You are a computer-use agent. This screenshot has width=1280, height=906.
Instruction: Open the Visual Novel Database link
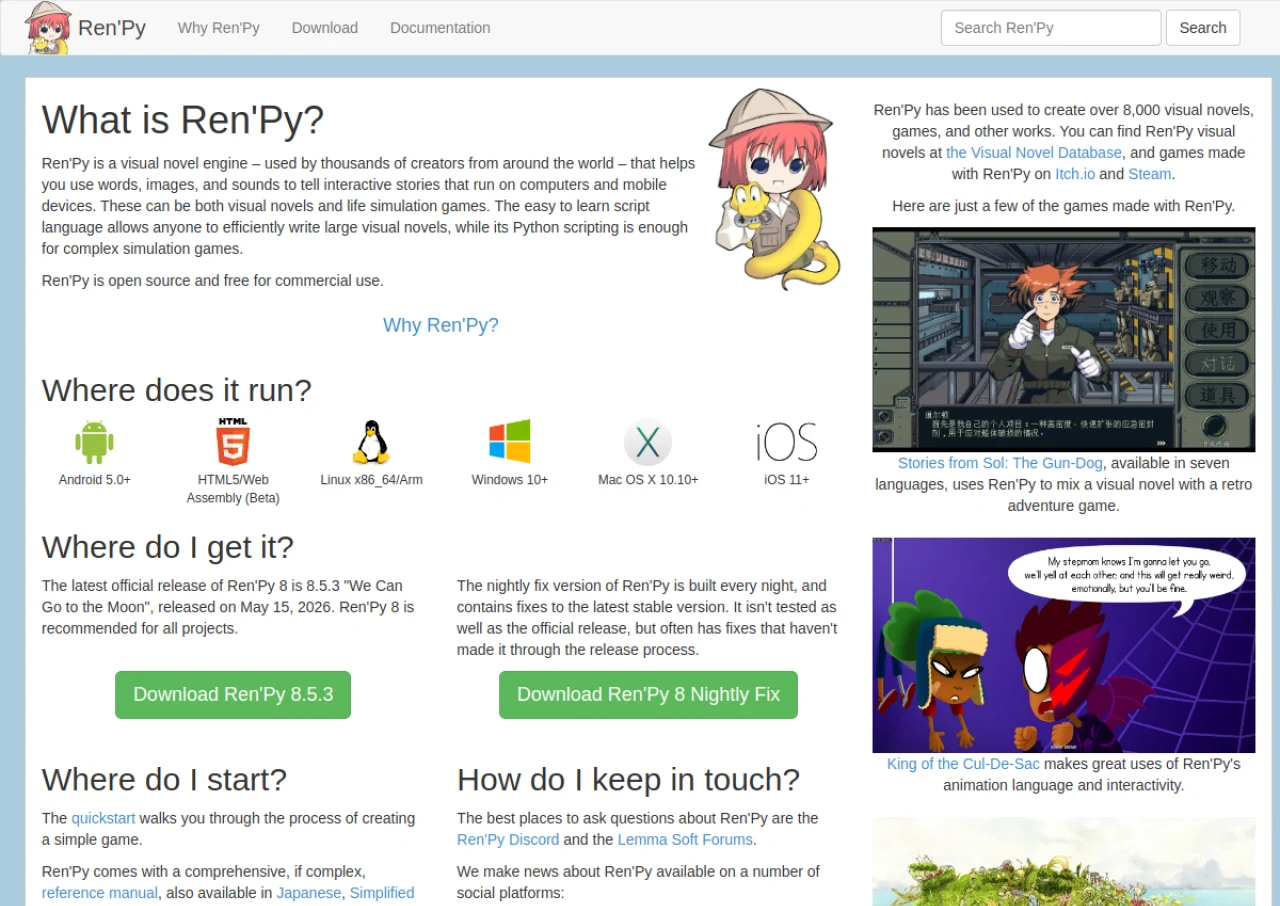1034,153
